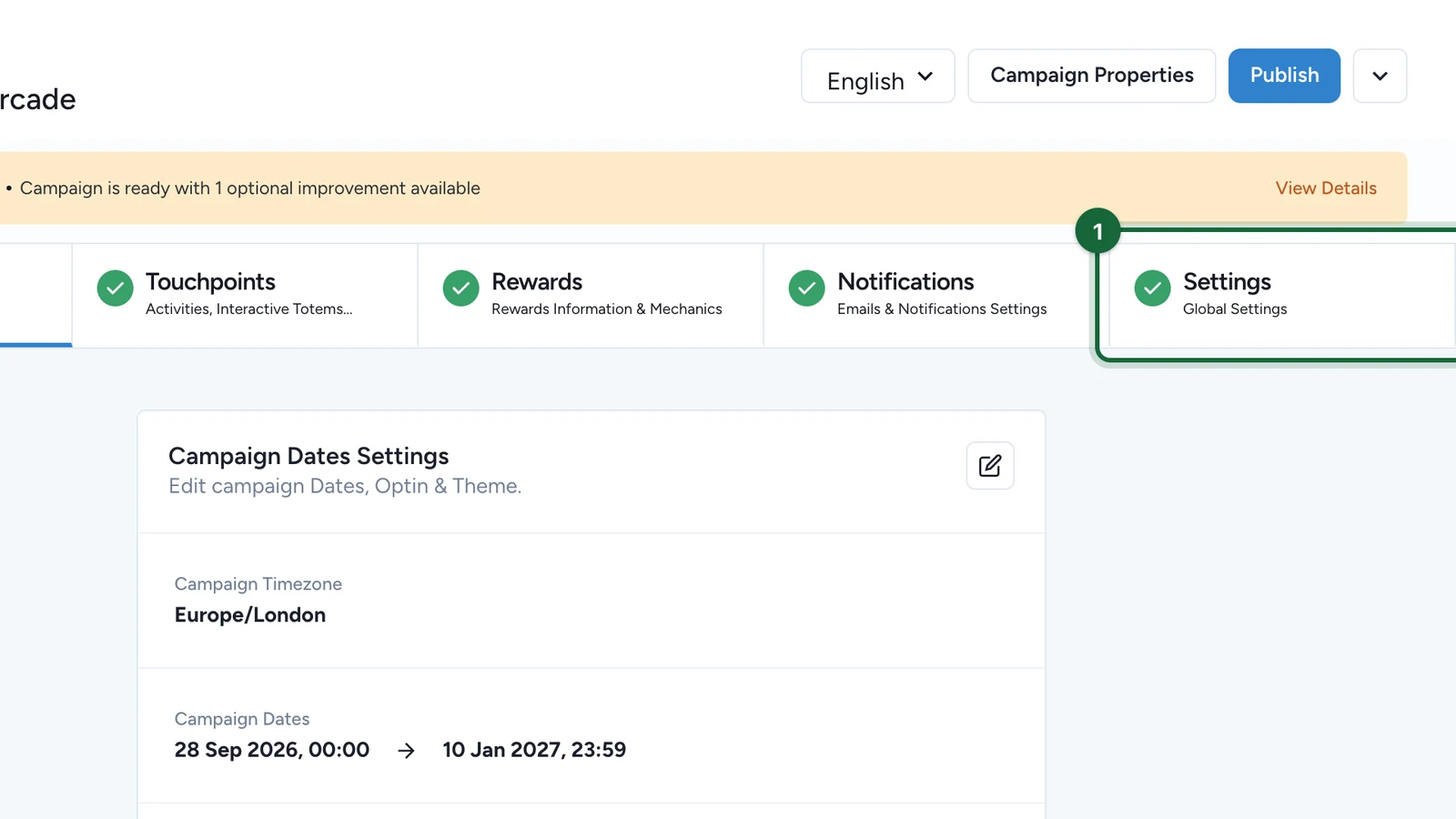Click the Publish button
Screen dimensions: 1456x819
pos(1284,76)
